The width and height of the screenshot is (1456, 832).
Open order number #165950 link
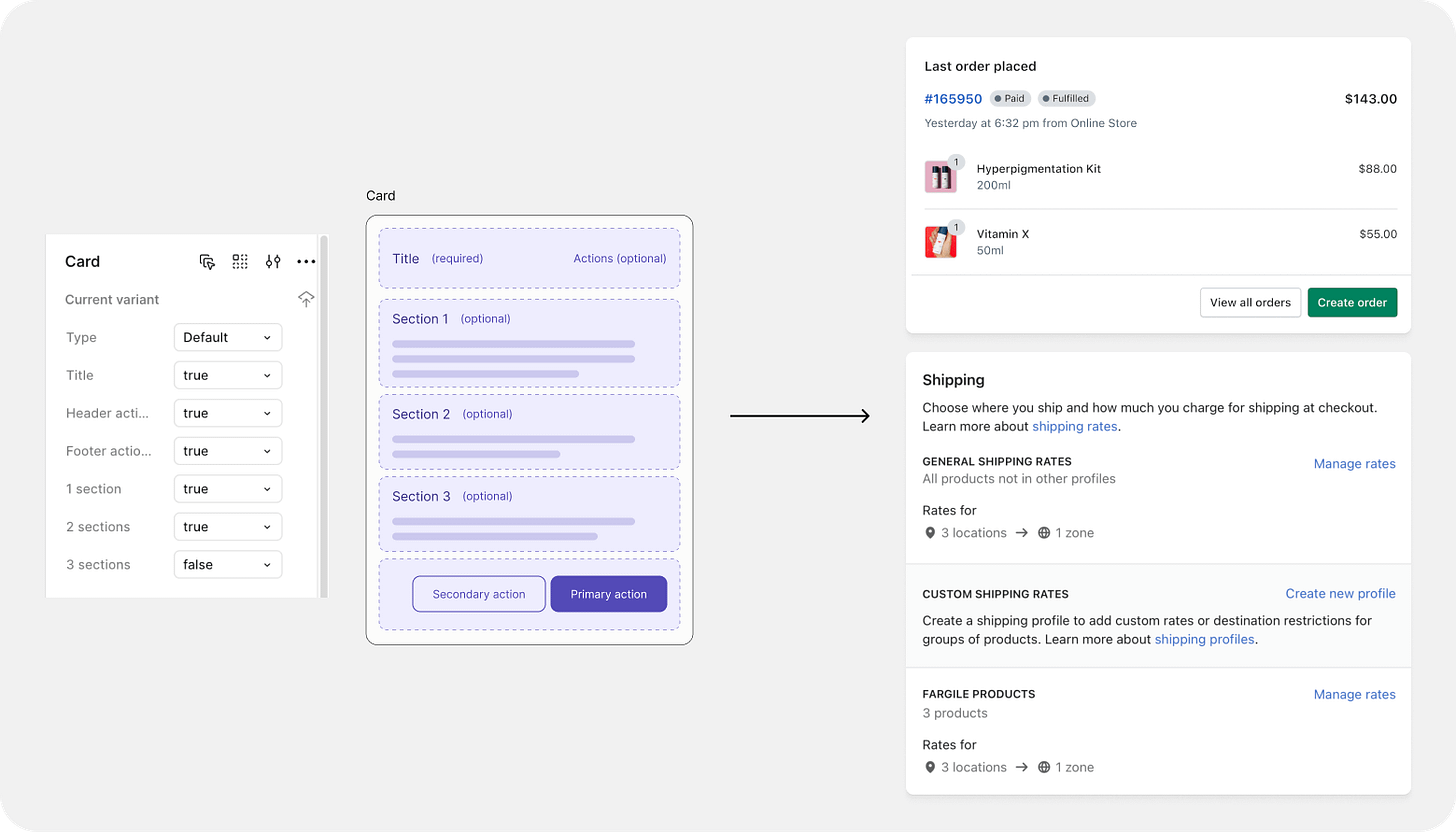(953, 99)
